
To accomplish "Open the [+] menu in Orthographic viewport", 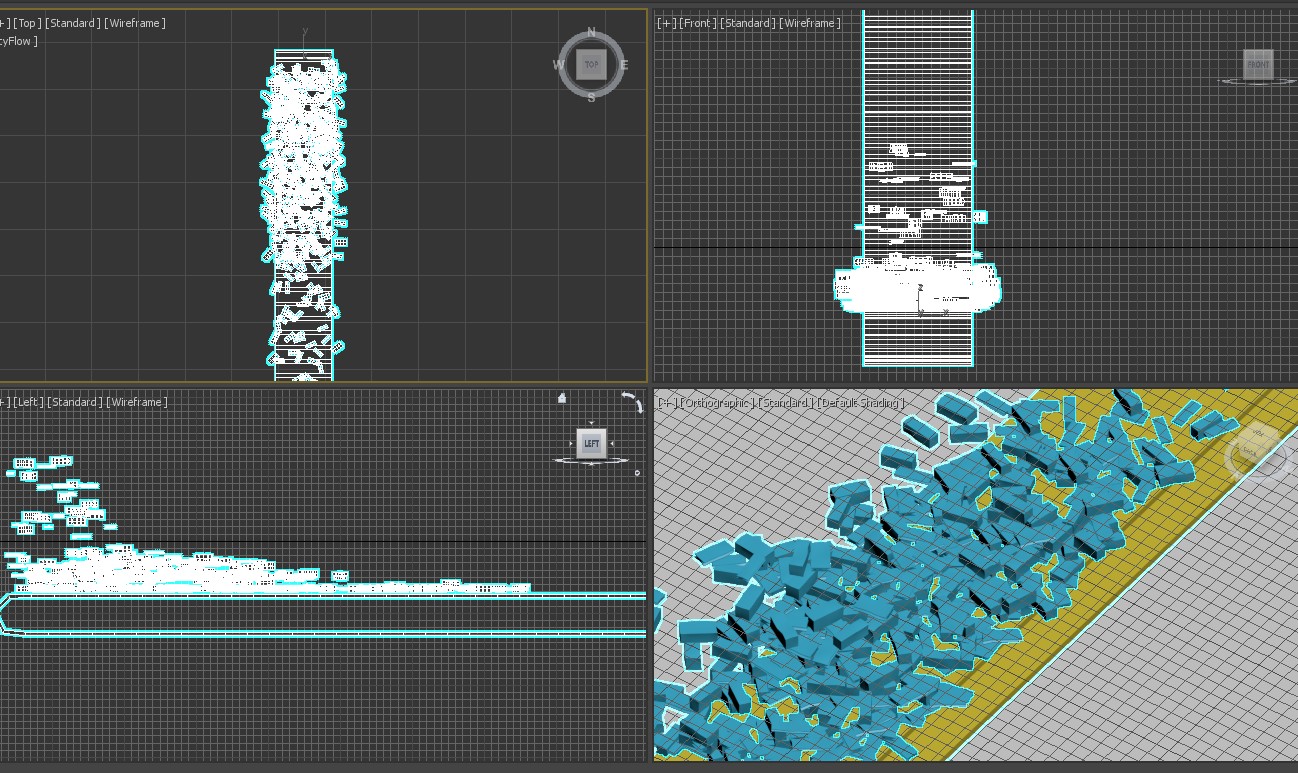I will pos(666,402).
